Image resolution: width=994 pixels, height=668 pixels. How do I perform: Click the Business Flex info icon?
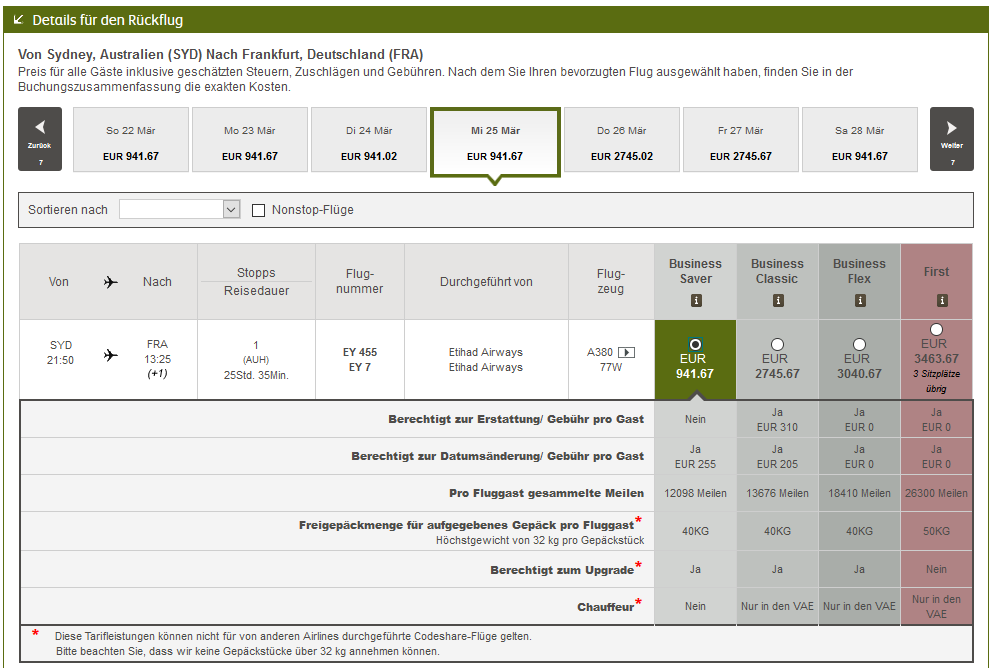click(859, 300)
